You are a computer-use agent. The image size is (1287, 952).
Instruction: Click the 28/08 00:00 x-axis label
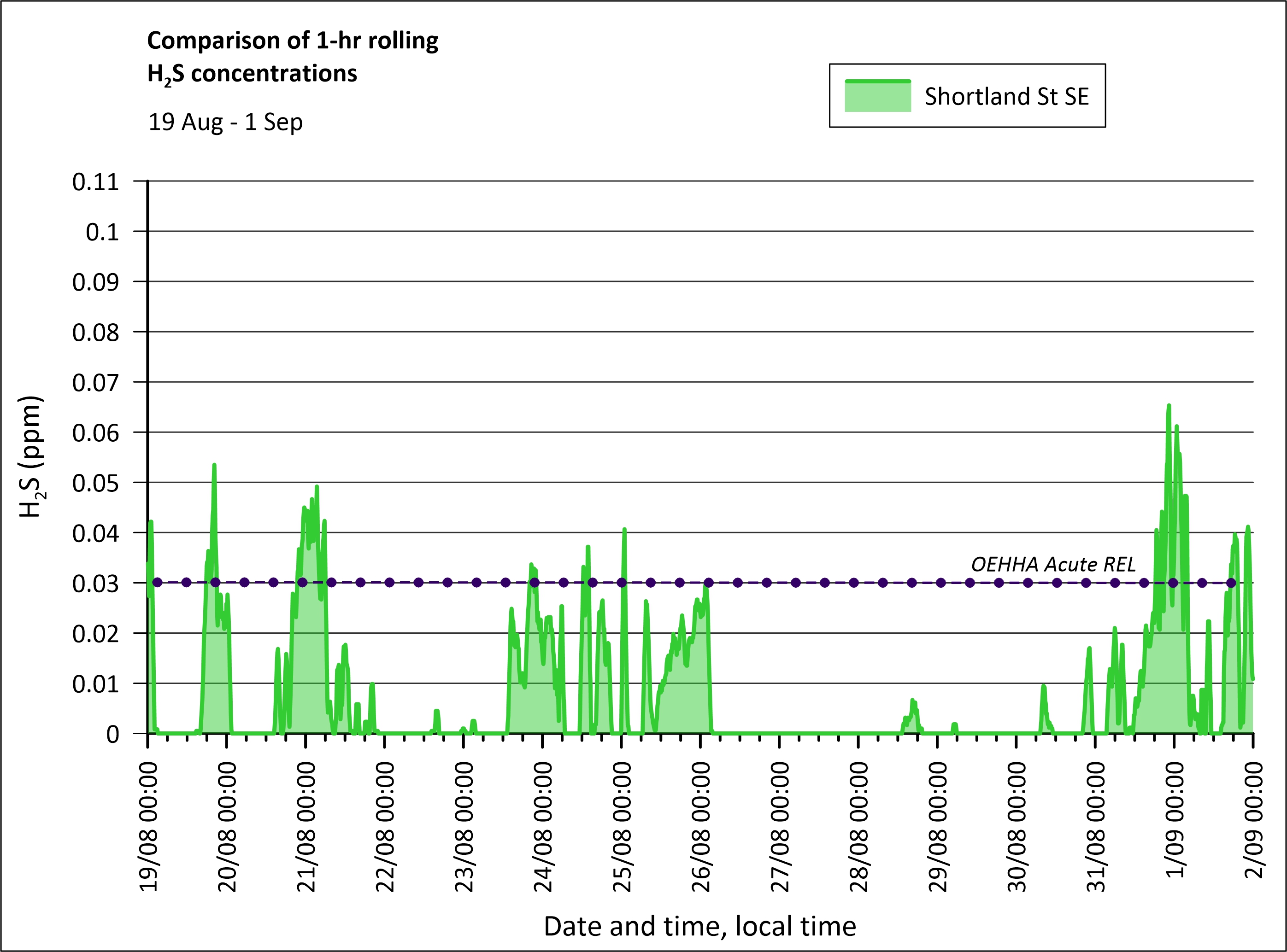point(859,826)
